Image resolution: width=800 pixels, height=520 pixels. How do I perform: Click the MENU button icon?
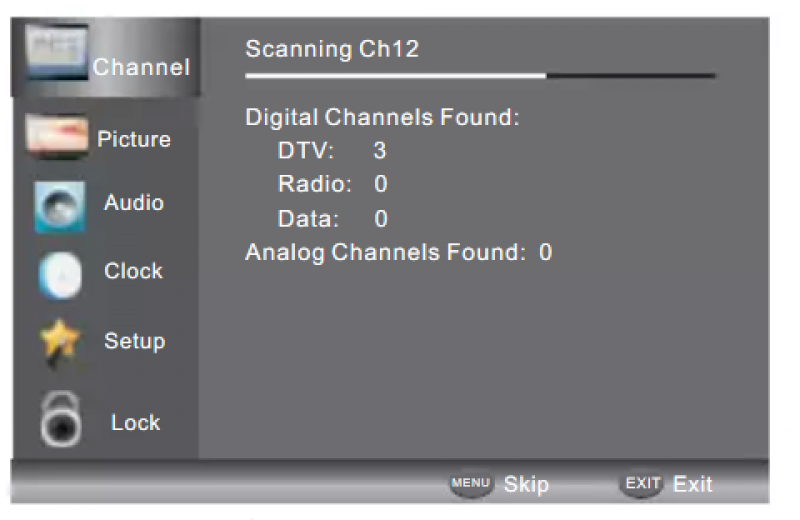tap(471, 483)
